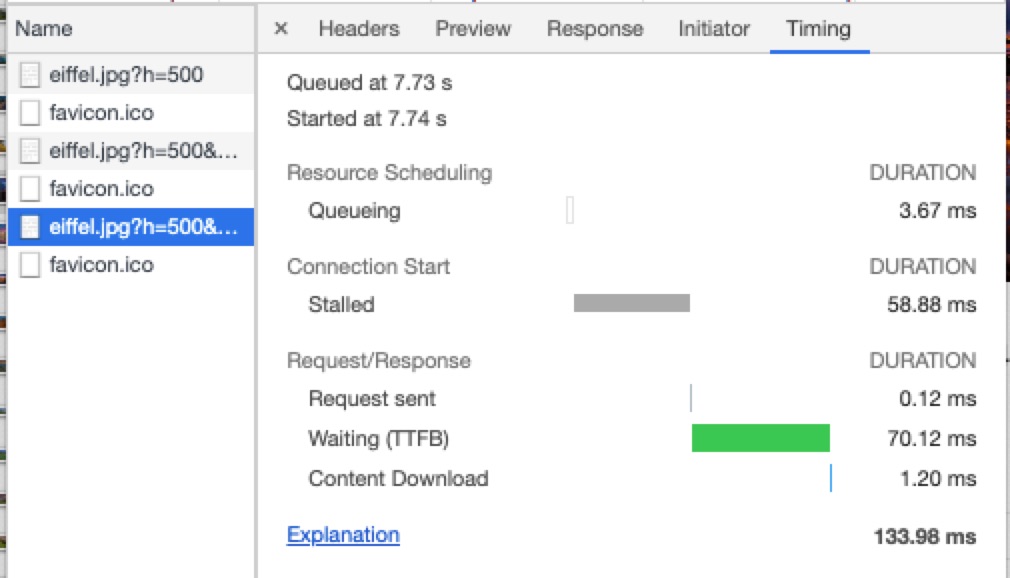Click the second eiffel.jpg request's document icon
Viewport: 1010px width, 578px height.
[31, 150]
